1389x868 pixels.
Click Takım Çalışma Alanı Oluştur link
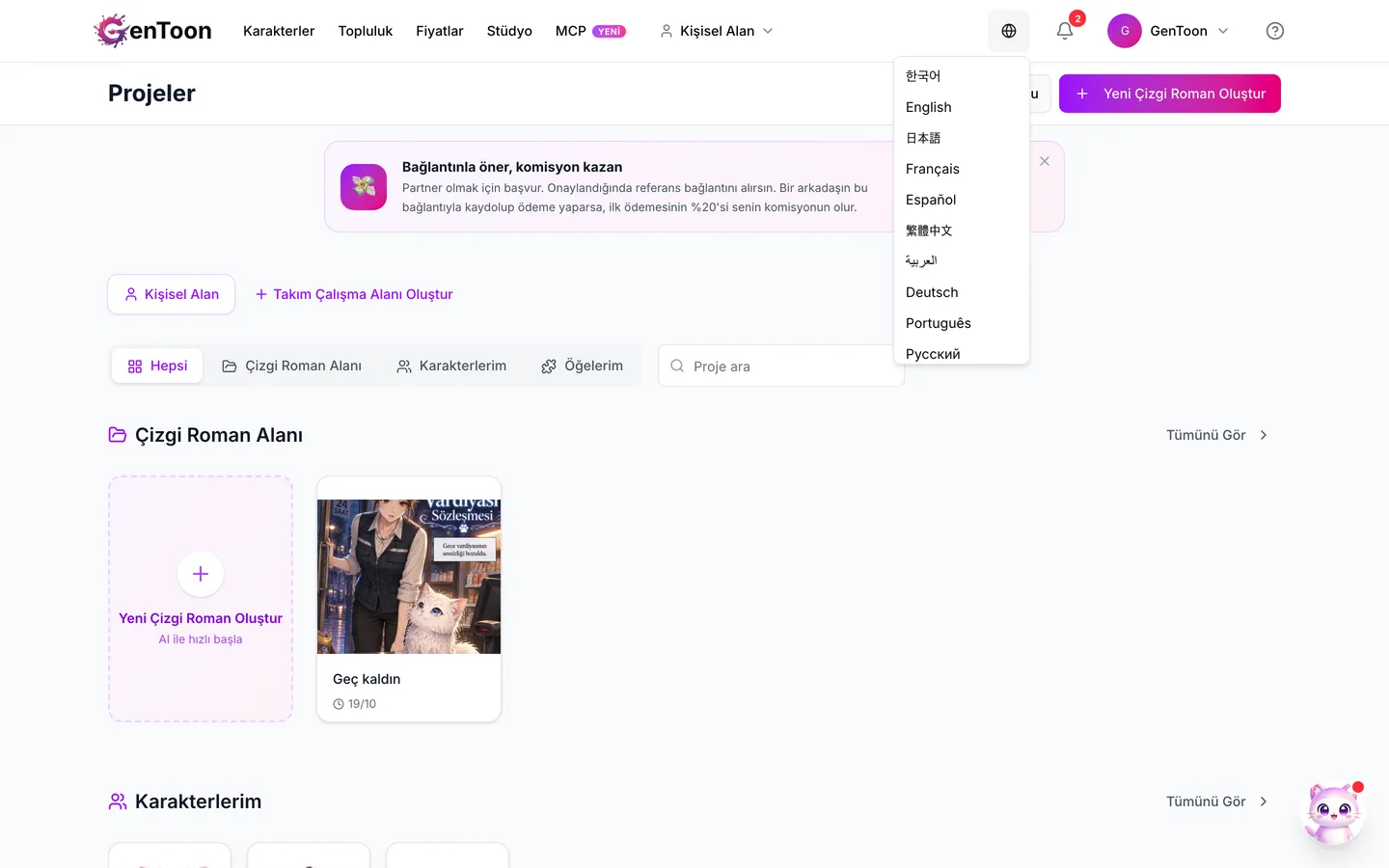pos(354,294)
